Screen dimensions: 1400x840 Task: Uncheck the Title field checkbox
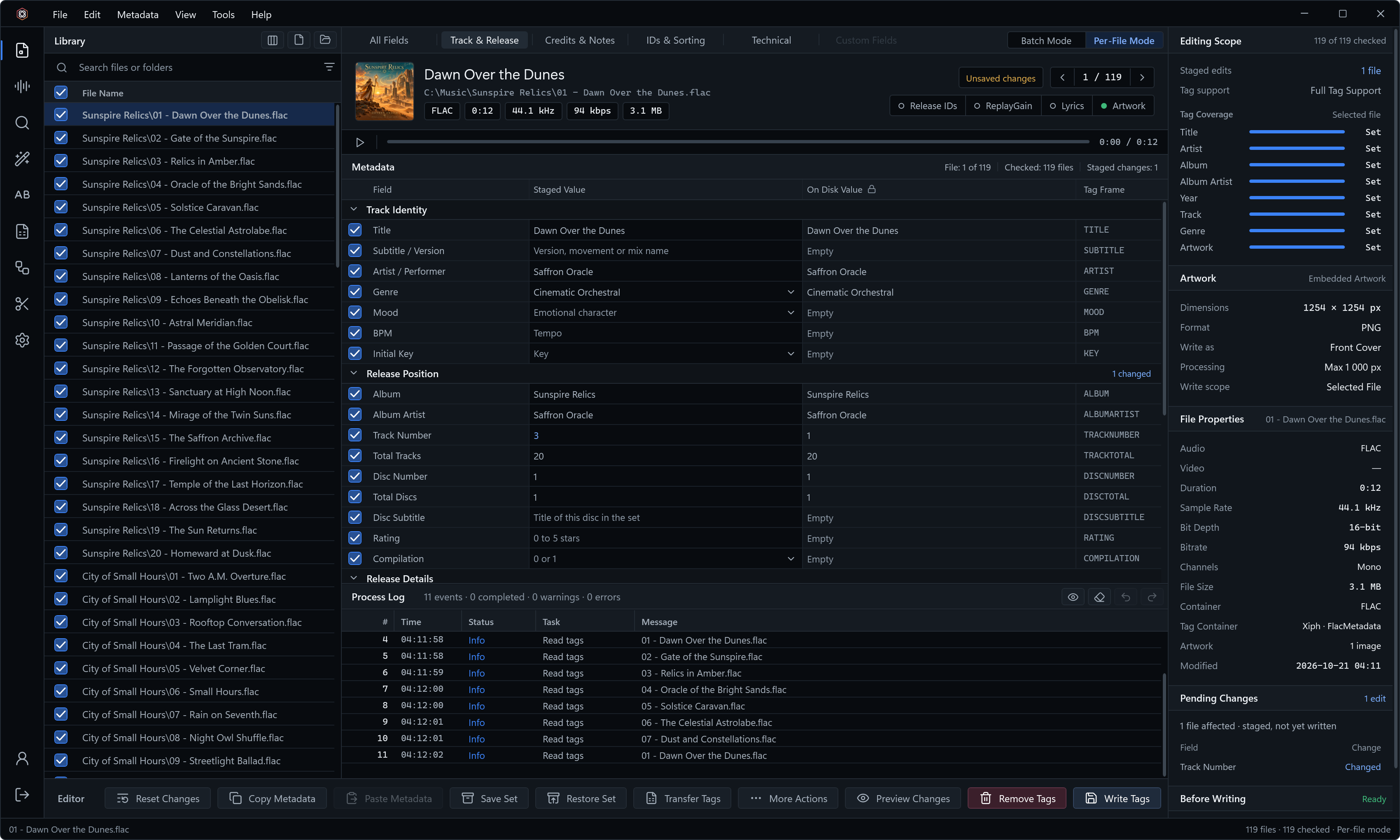point(355,230)
